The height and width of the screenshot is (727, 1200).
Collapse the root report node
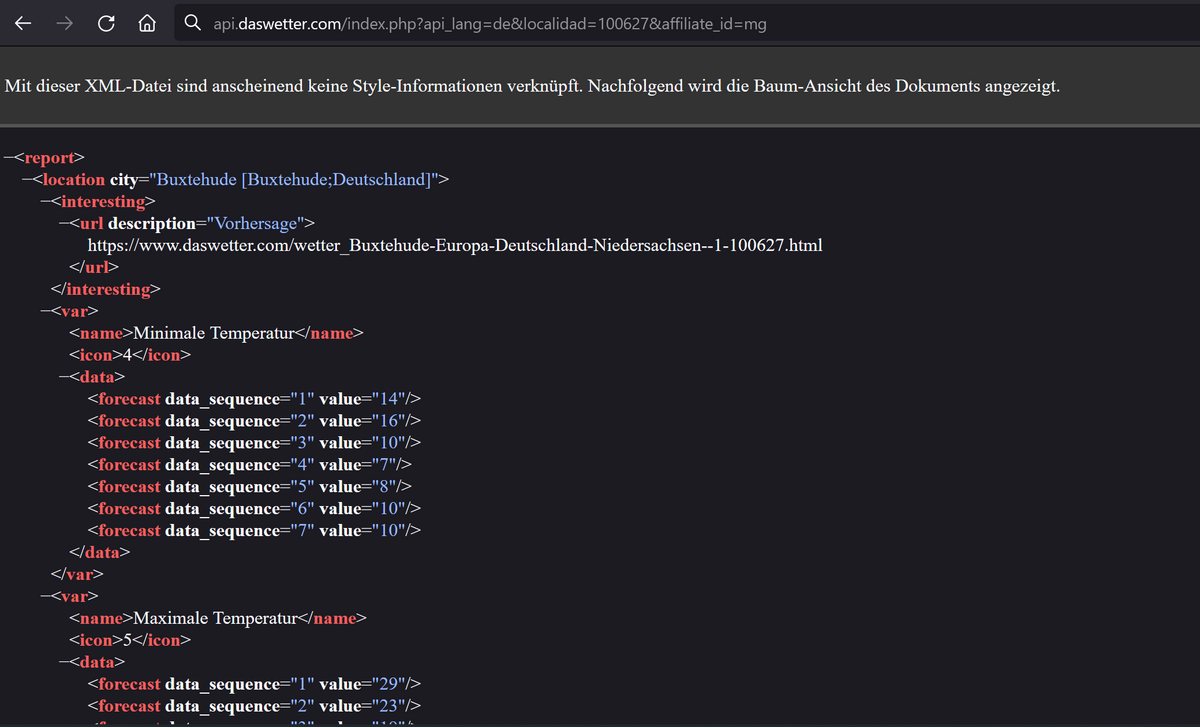(x=9, y=158)
